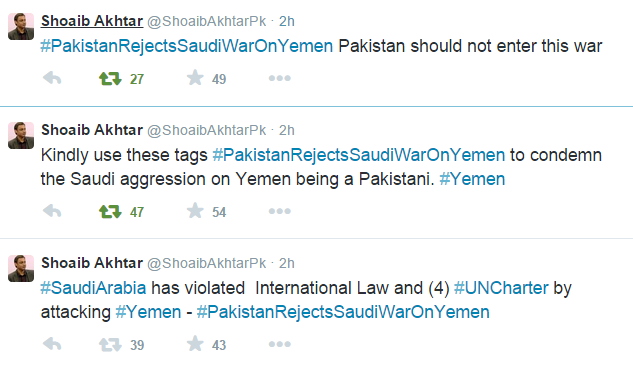This screenshot has height=367, width=633.
Task: Reply to the #SaudiArabia violated law tweet
Action: tap(52, 344)
